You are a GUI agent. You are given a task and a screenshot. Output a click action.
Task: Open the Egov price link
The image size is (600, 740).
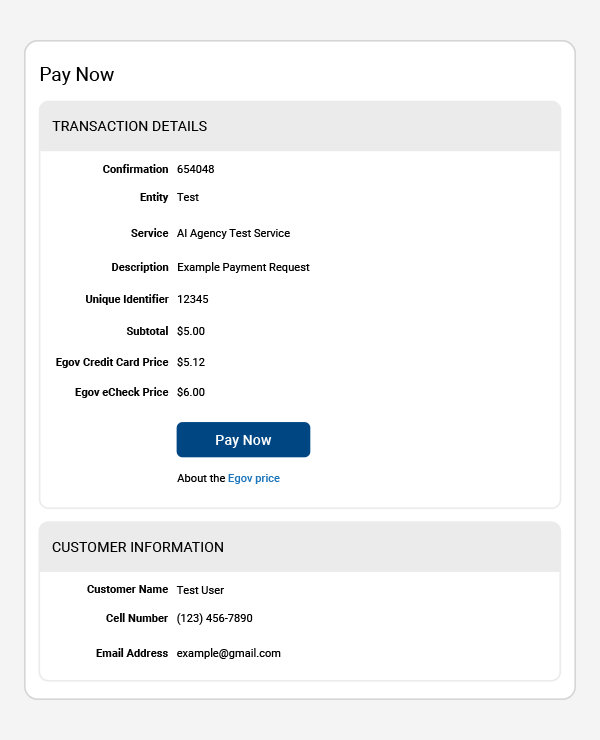[254, 478]
